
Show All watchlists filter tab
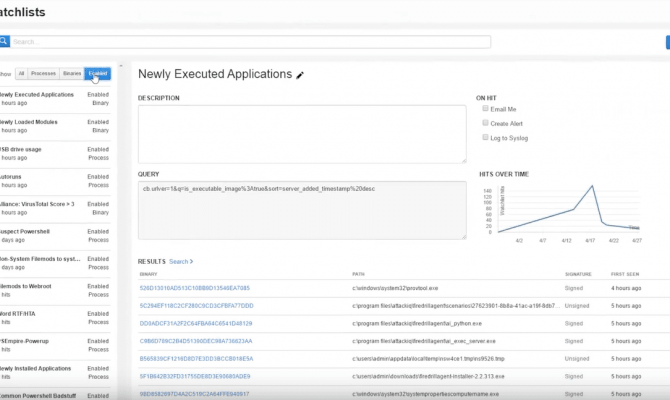21,73
